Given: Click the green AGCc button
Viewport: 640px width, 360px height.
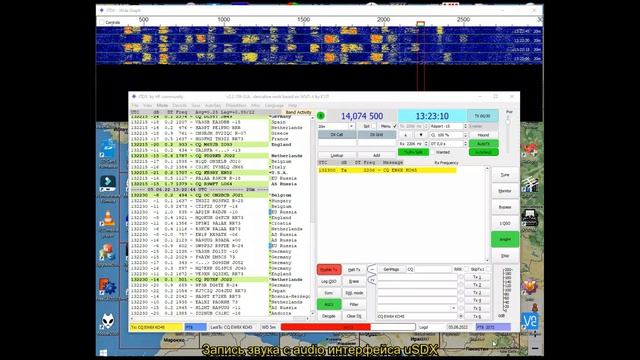Looking at the screenshot, I should pos(329,304).
